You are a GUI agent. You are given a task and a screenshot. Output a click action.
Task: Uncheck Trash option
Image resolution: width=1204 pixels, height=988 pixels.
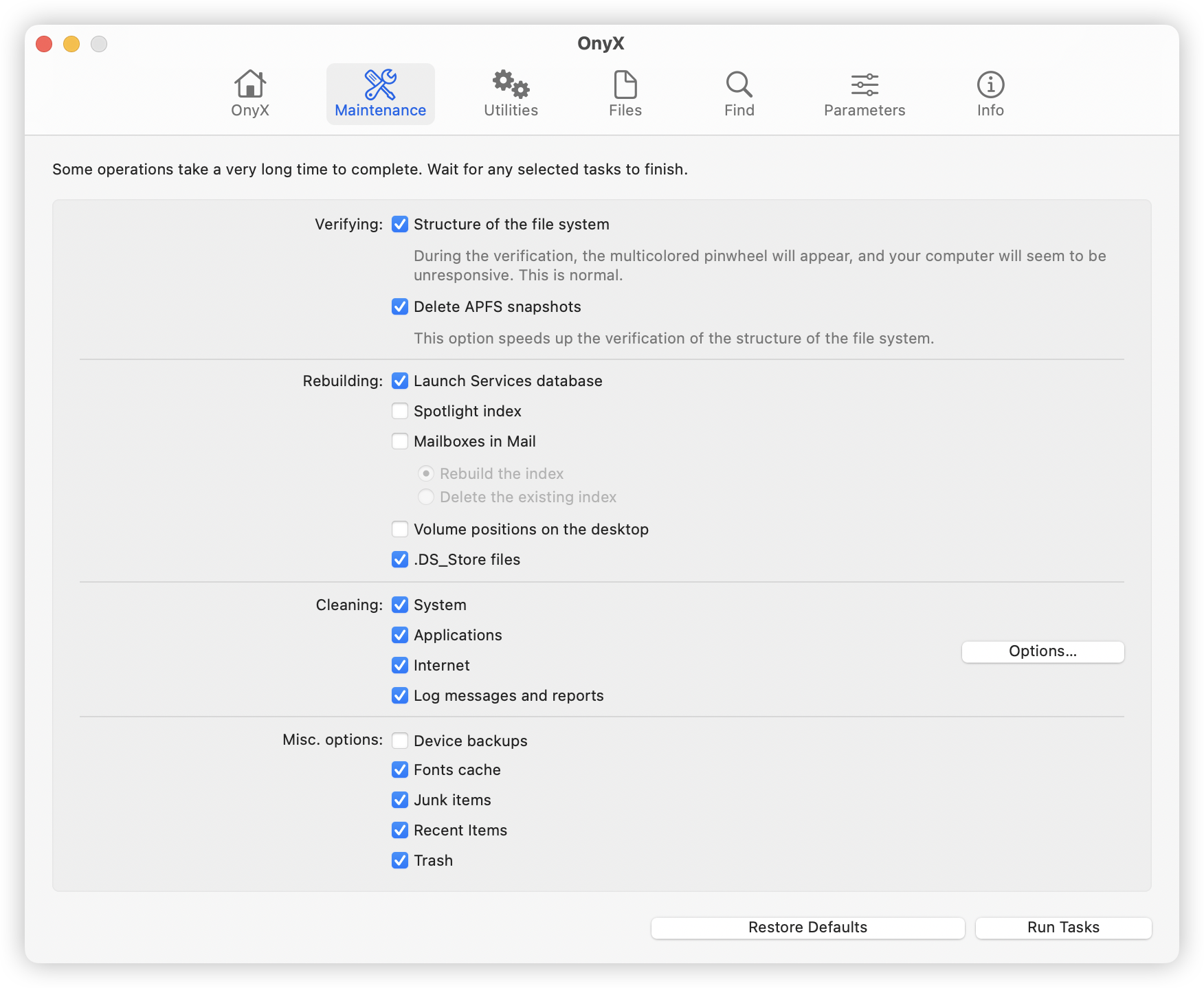coord(400,860)
